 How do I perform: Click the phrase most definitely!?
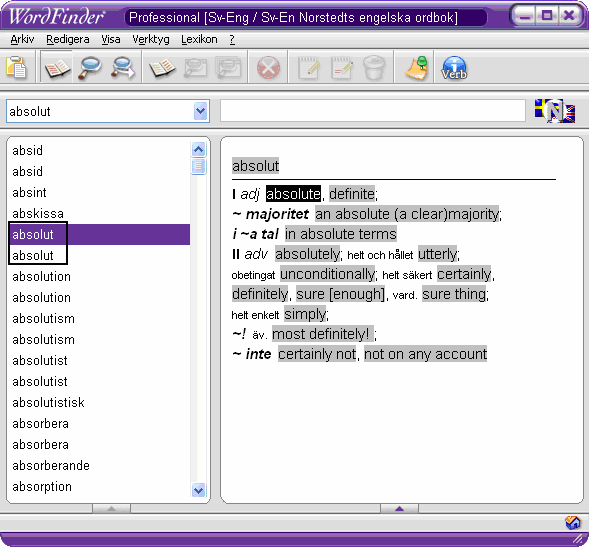tap(323, 334)
